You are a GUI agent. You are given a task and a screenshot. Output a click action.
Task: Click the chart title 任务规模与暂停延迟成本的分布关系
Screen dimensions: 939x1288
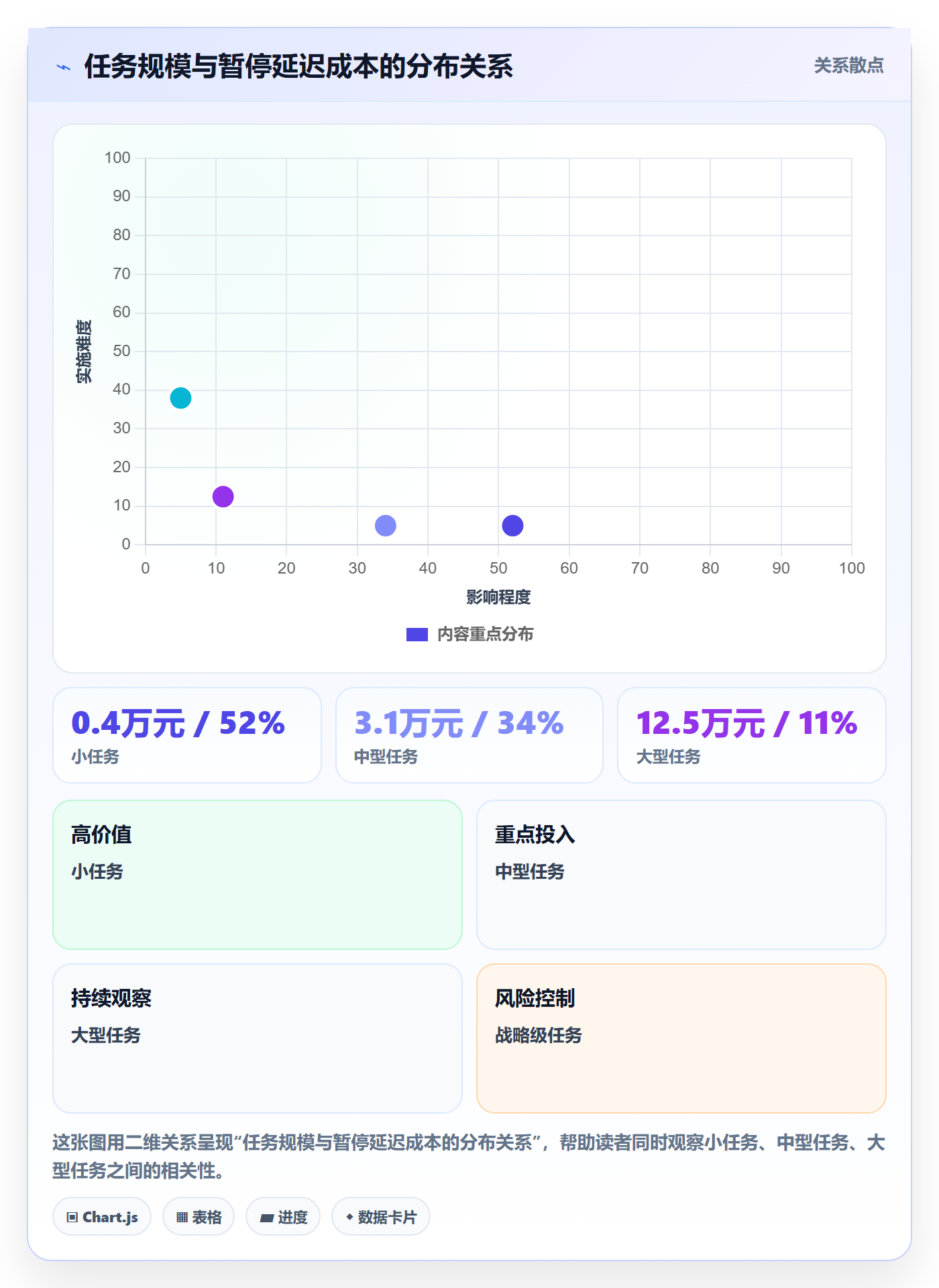[x=298, y=66]
